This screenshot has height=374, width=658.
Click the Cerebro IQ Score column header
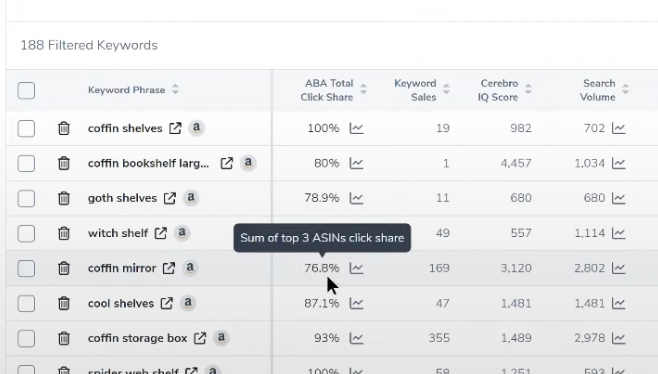tap(498, 90)
